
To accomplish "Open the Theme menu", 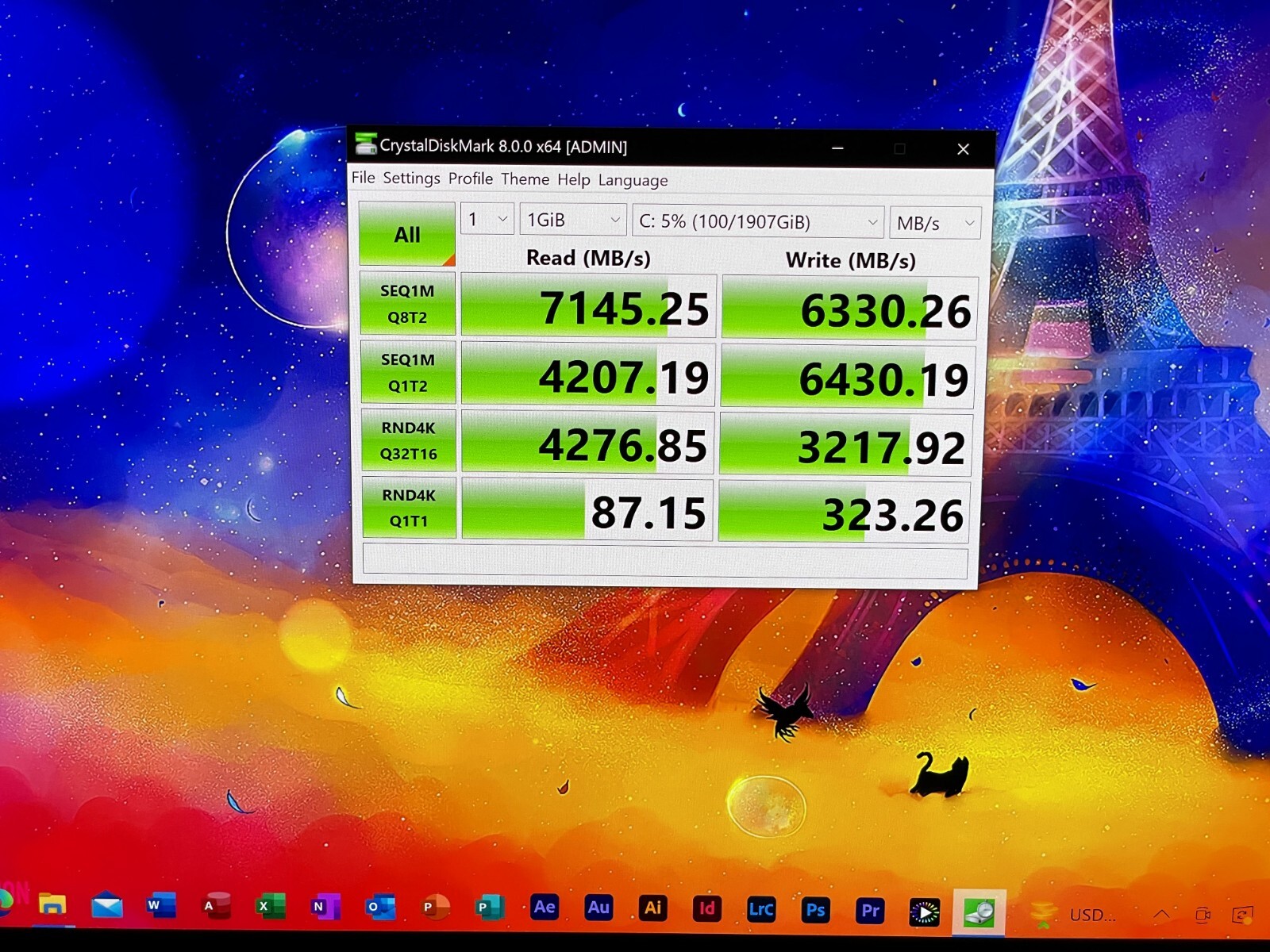I will pos(525,179).
